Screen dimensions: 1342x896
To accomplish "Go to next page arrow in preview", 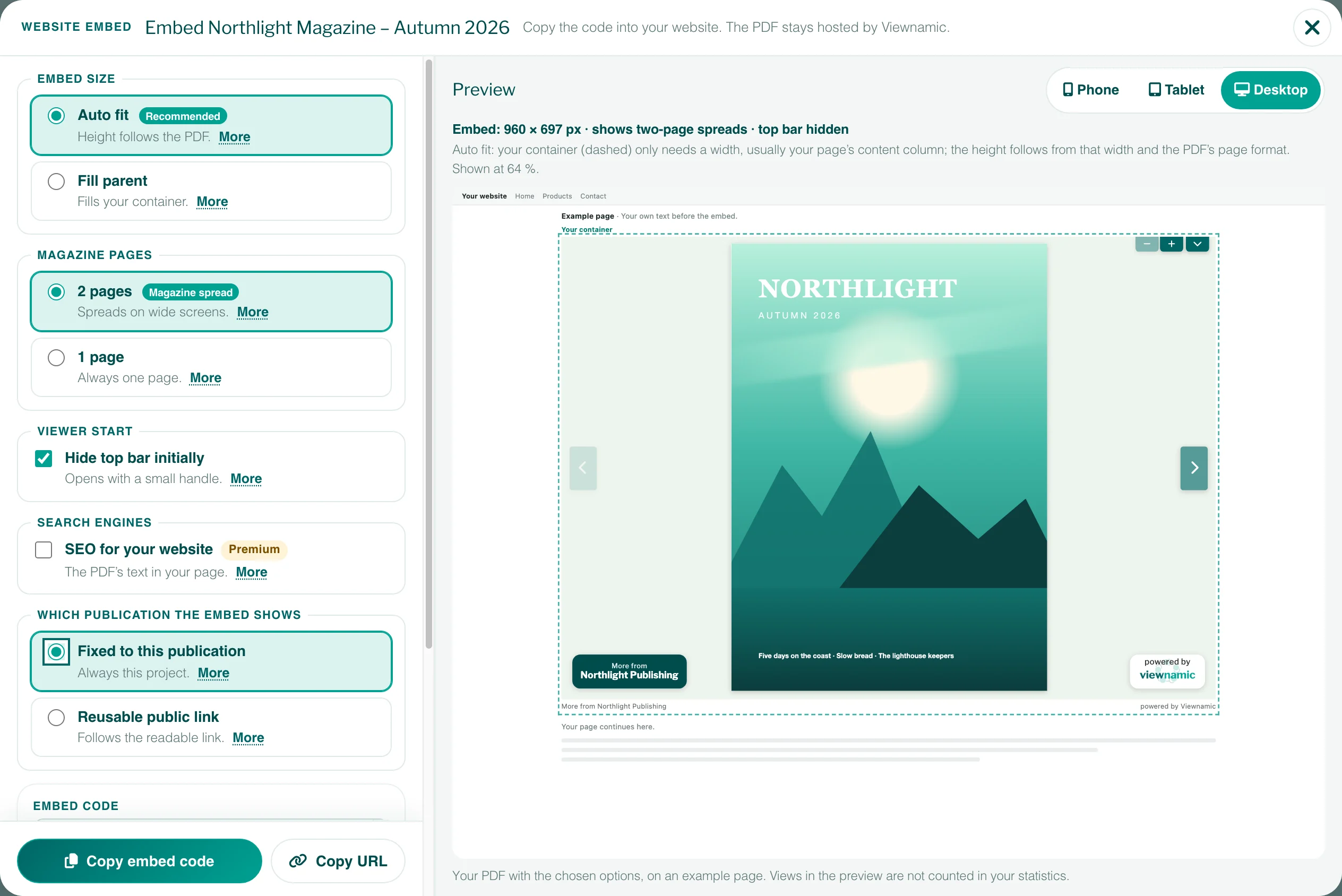I will point(1193,468).
